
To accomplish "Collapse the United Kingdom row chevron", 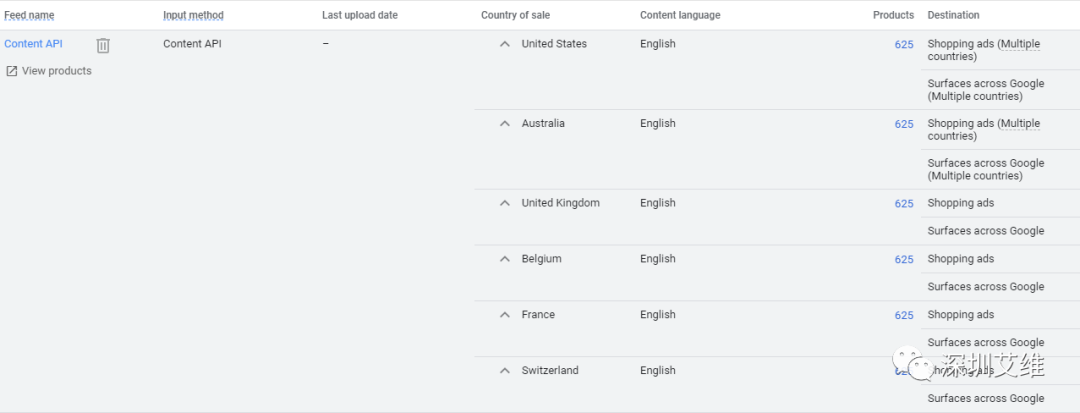I will (x=505, y=203).
